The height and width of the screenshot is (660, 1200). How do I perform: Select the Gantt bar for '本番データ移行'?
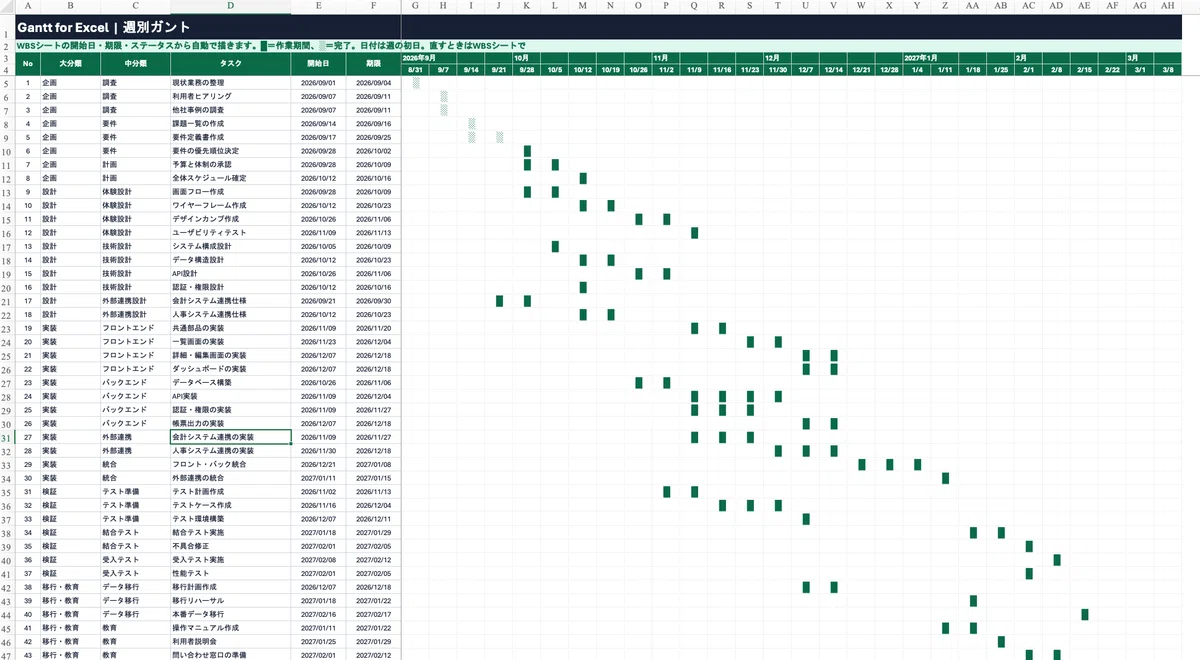pyautogui.click(x=1084, y=614)
